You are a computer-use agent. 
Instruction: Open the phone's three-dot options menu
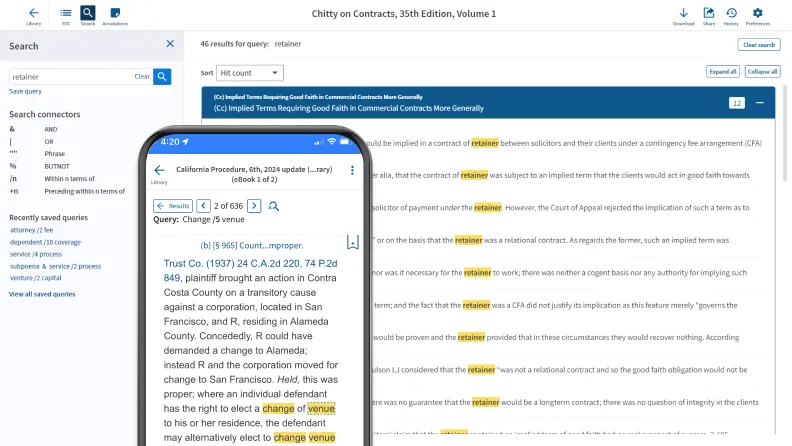point(352,171)
